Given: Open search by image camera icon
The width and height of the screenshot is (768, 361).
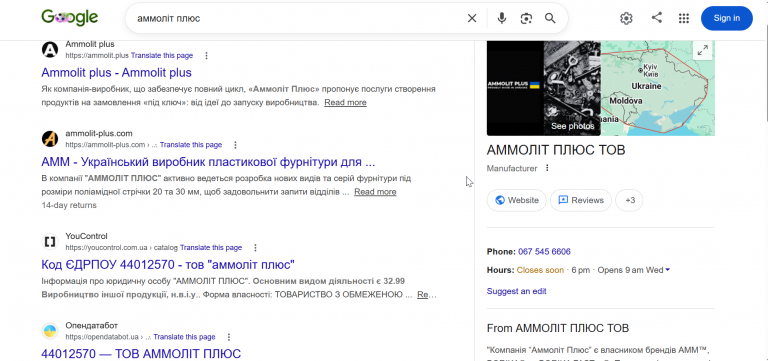Looking at the screenshot, I should [526, 18].
